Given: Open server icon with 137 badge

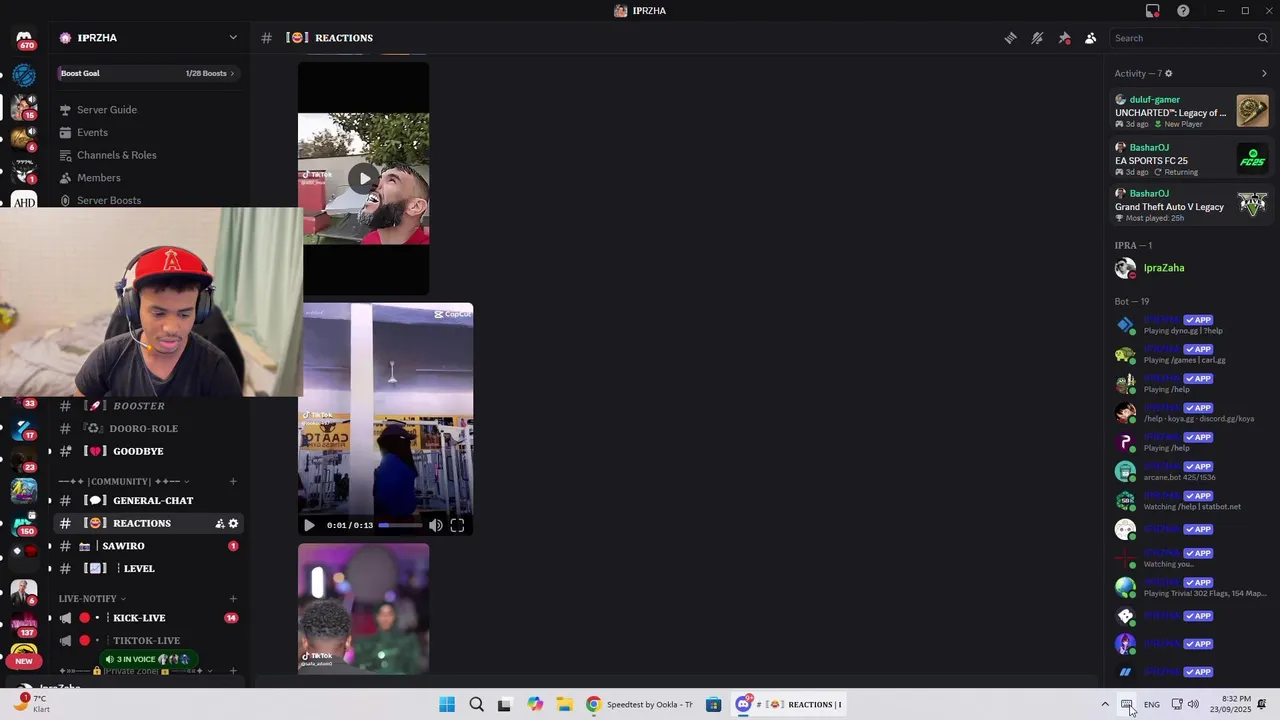Looking at the screenshot, I should [24, 624].
